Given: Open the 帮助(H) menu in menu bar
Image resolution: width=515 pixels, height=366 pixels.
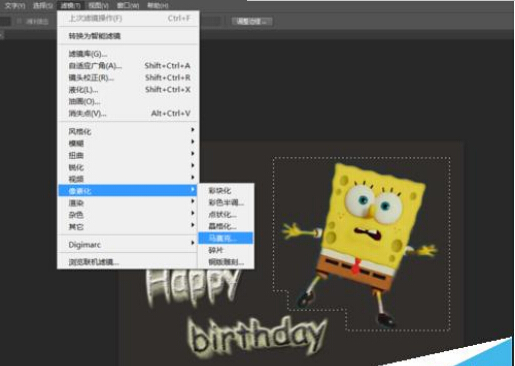Looking at the screenshot, I should click(x=158, y=5).
